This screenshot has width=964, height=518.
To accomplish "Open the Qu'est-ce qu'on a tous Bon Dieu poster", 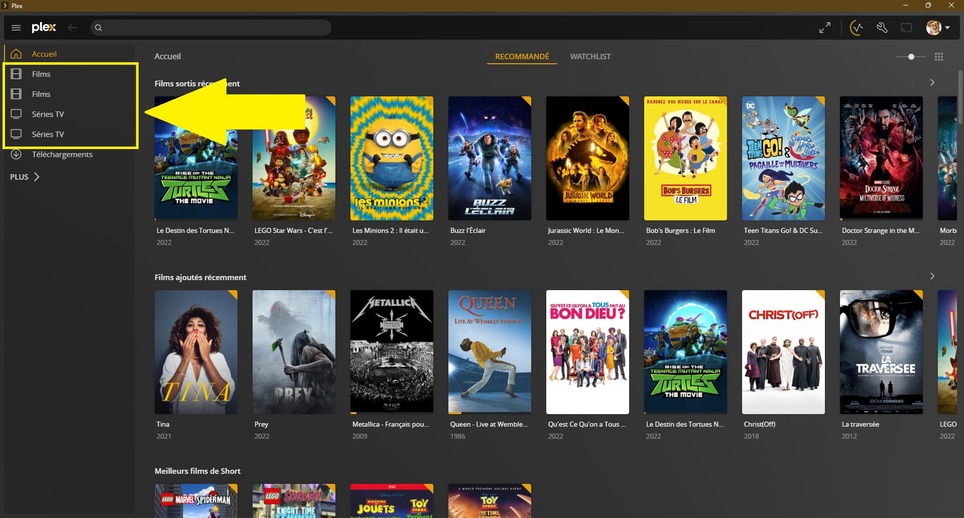I will click(587, 351).
